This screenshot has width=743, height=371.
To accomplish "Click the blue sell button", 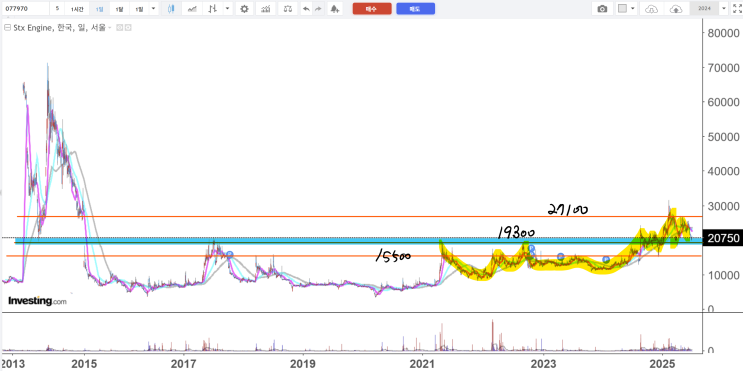I will [416, 9].
